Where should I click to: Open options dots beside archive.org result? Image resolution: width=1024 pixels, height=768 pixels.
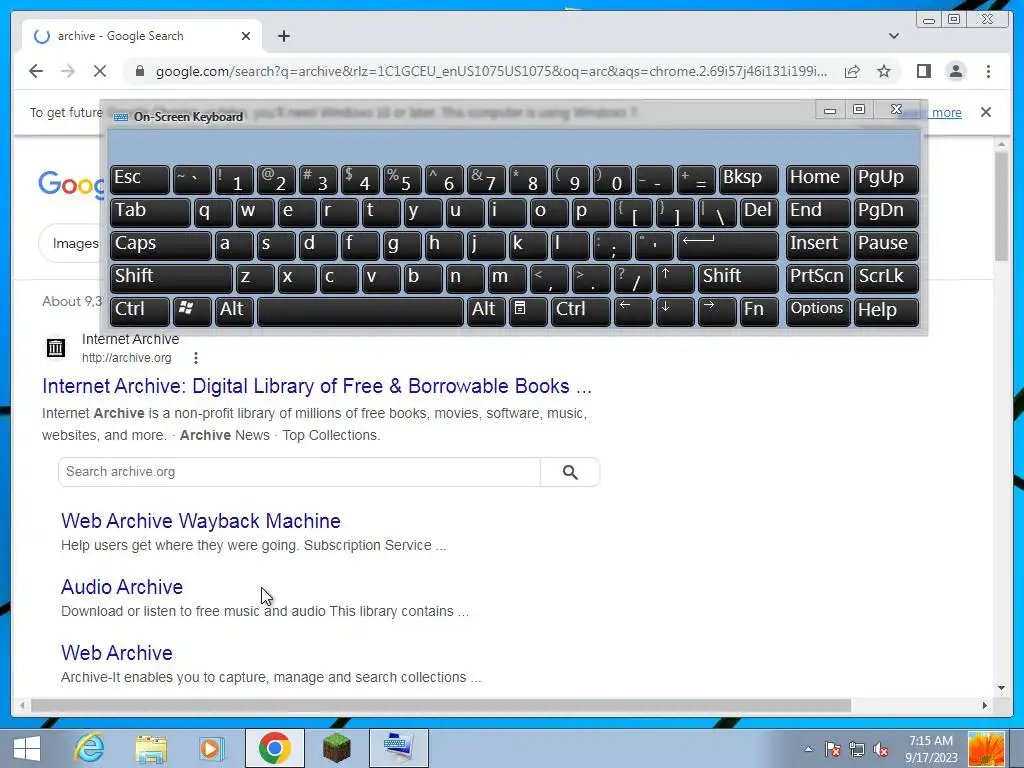tap(196, 357)
